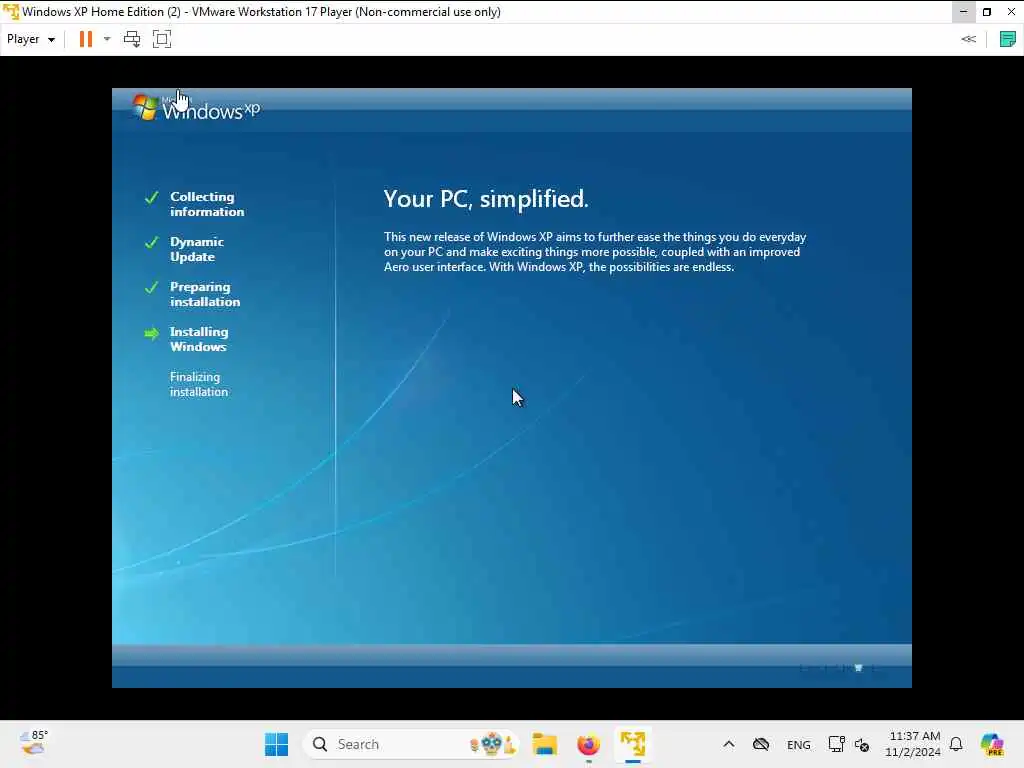Open the notifications bell
Screen dimensions: 1024x768
click(x=956, y=744)
